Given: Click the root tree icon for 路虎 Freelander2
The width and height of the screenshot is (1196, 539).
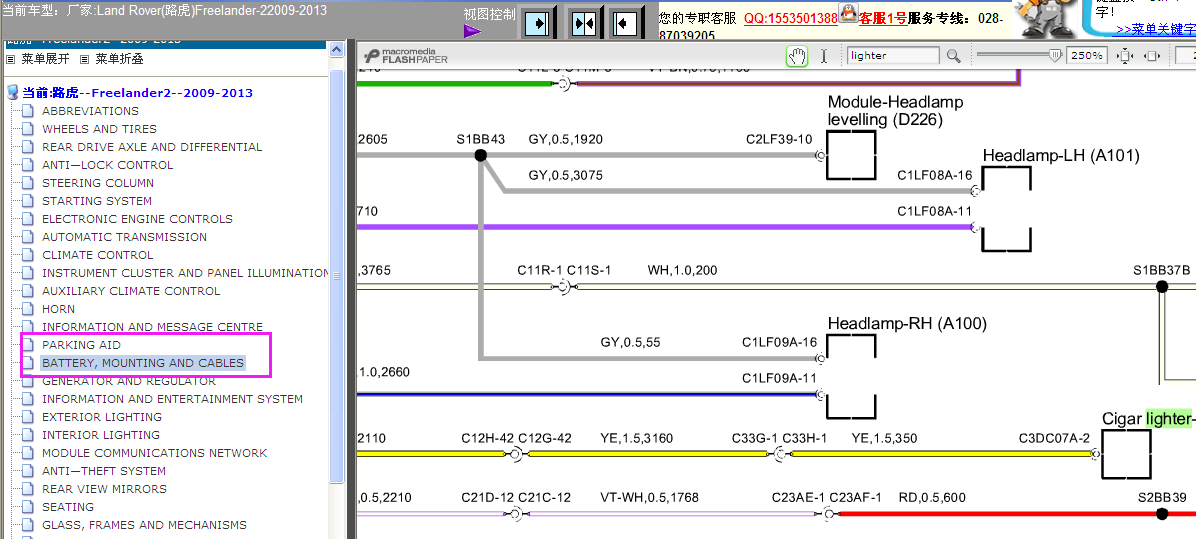Looking at the screenshot, I should click(x=12, y=93).
